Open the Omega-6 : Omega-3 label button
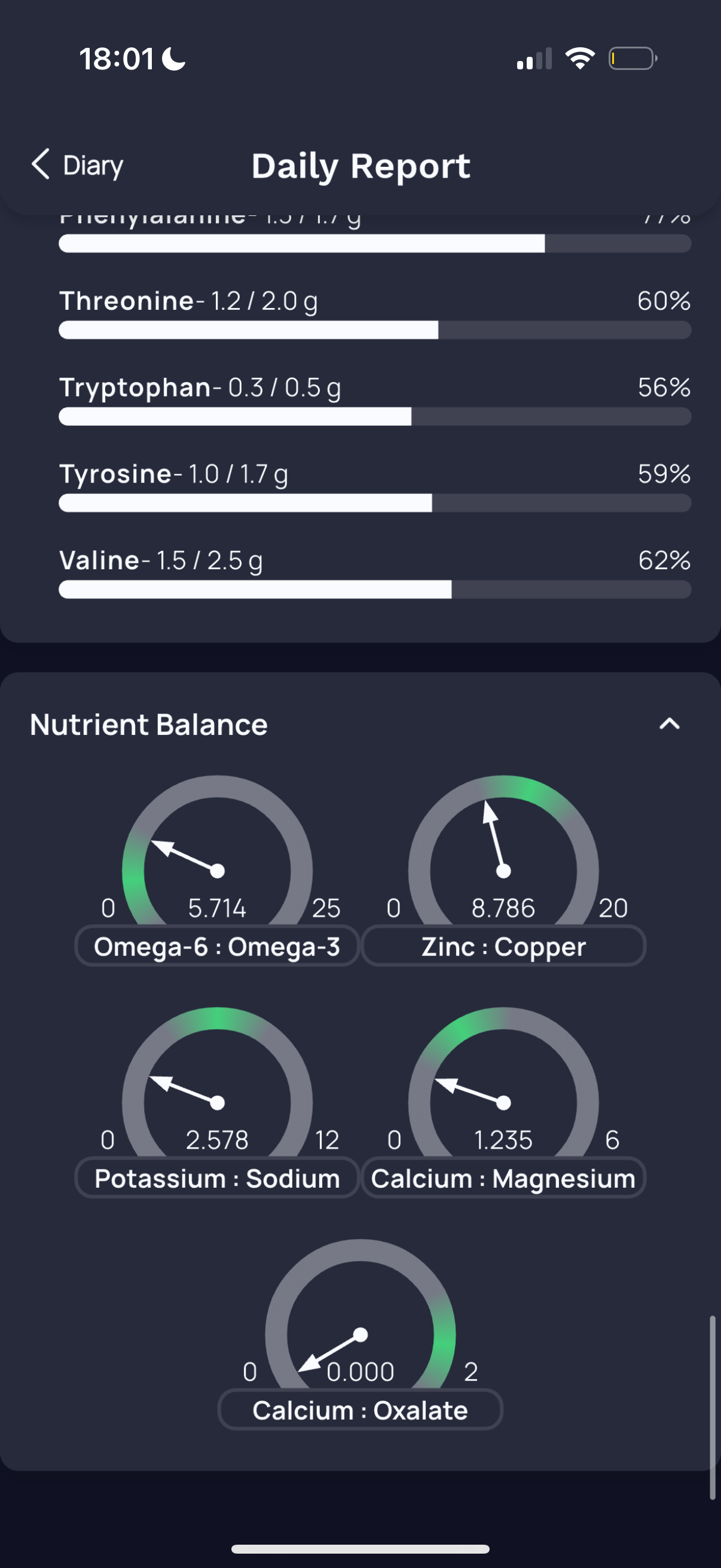 pyautogui.click(x=217, y=946)
